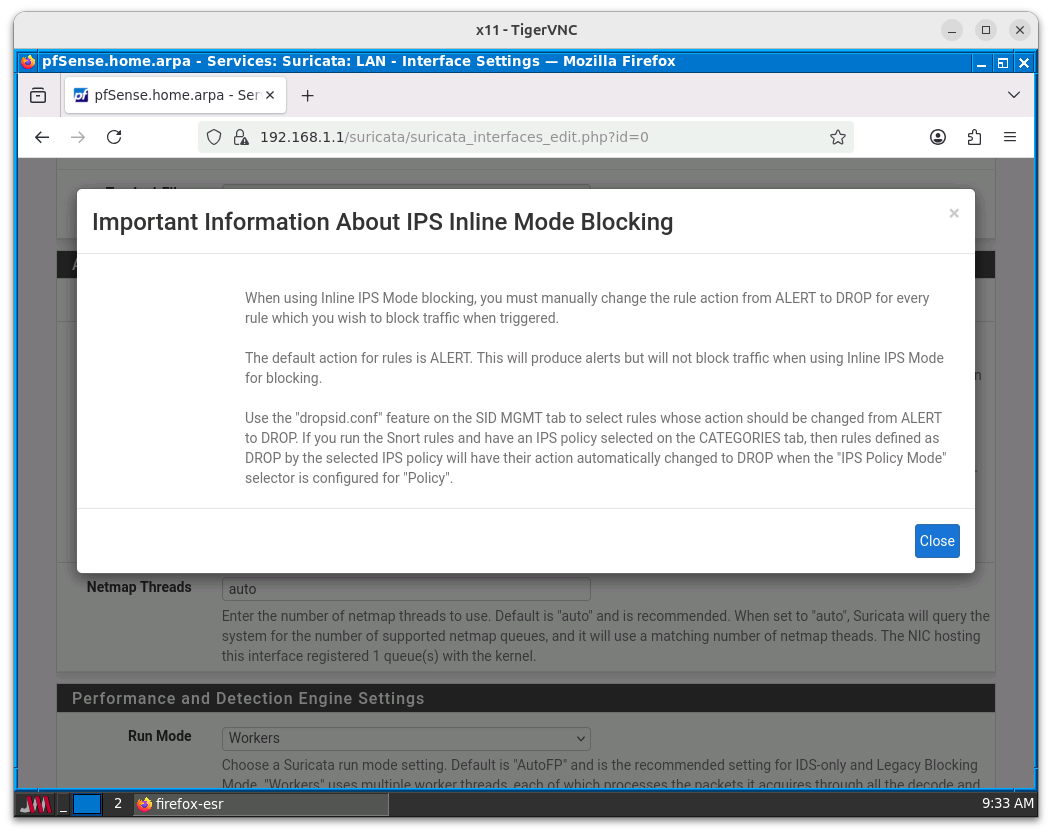
Task: Click the Firefox logo in the title bar
Action: click(x=28, y=62)
